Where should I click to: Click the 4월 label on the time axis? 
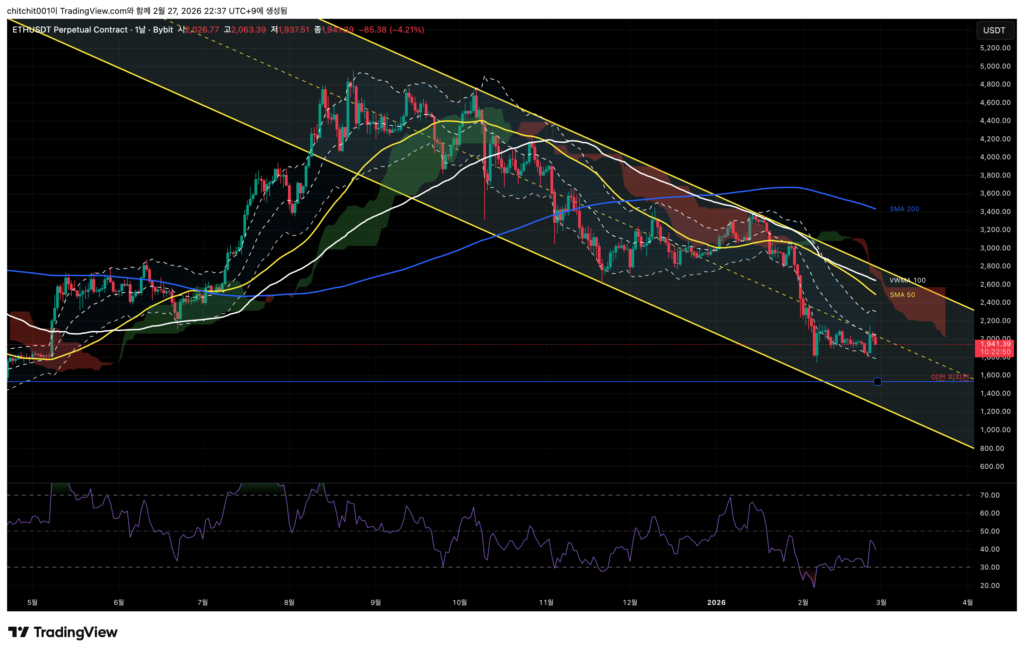click(967, 603)
